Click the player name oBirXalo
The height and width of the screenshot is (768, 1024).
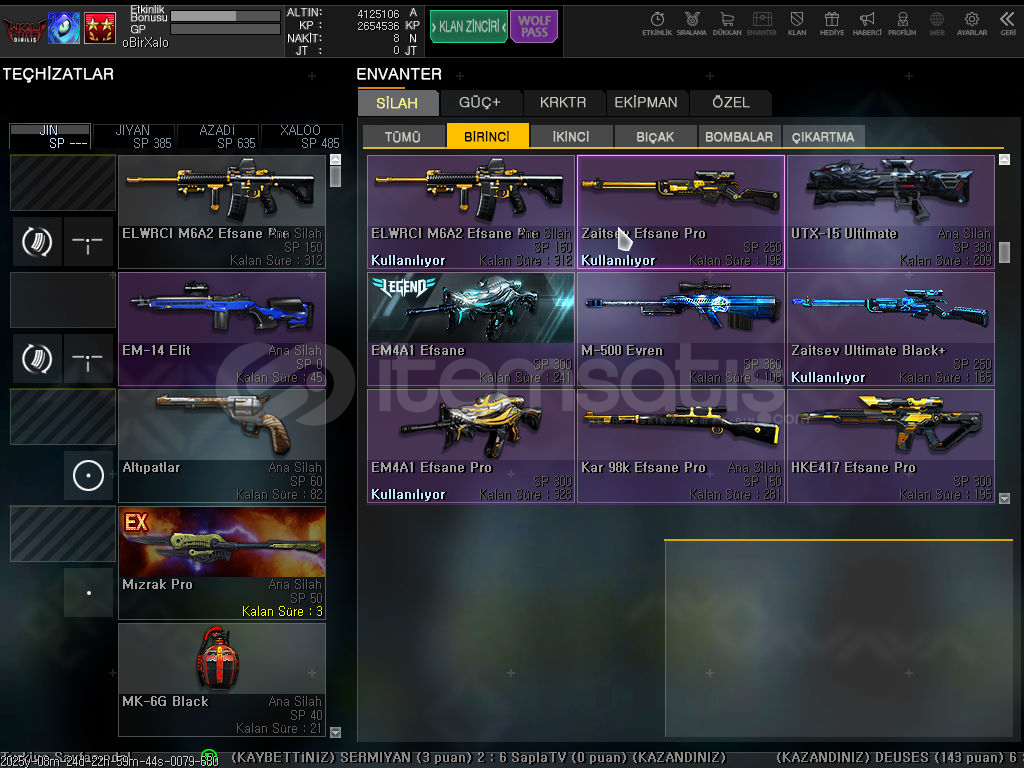point(145,42)
